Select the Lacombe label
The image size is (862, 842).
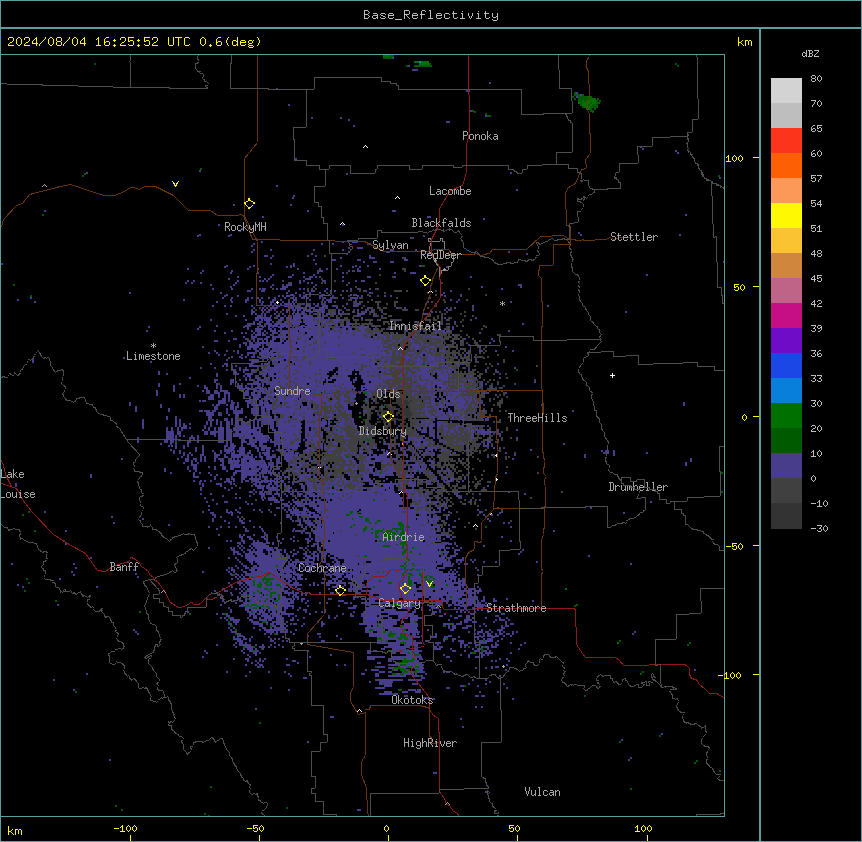[450, 191]
